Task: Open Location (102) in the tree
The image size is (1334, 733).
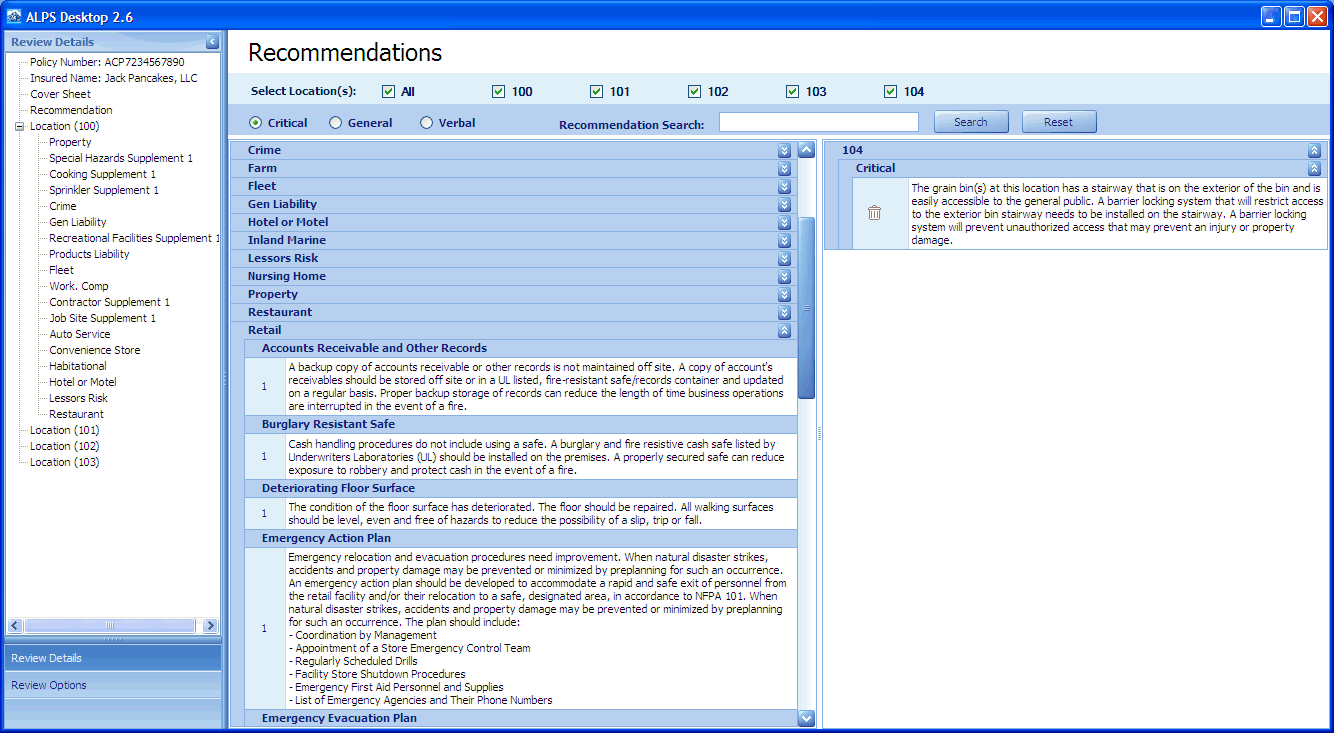Action: click(65, 446)
